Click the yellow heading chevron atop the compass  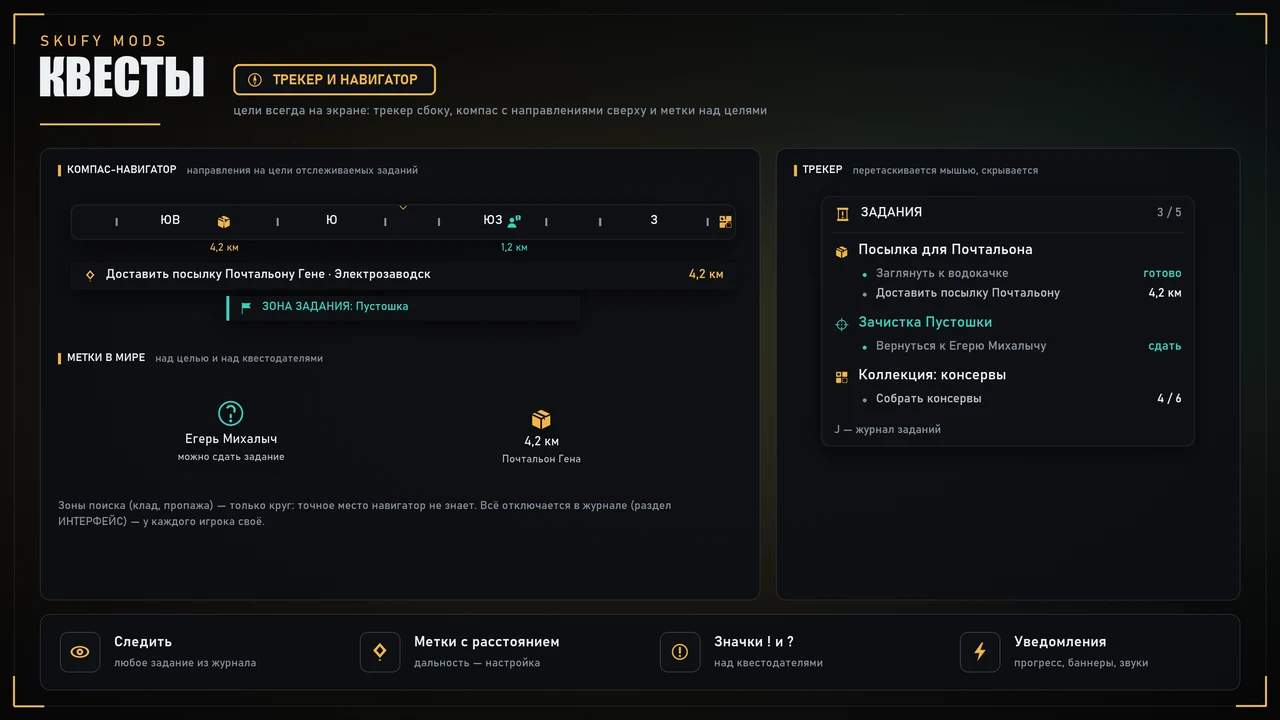[x=403, y=207]
